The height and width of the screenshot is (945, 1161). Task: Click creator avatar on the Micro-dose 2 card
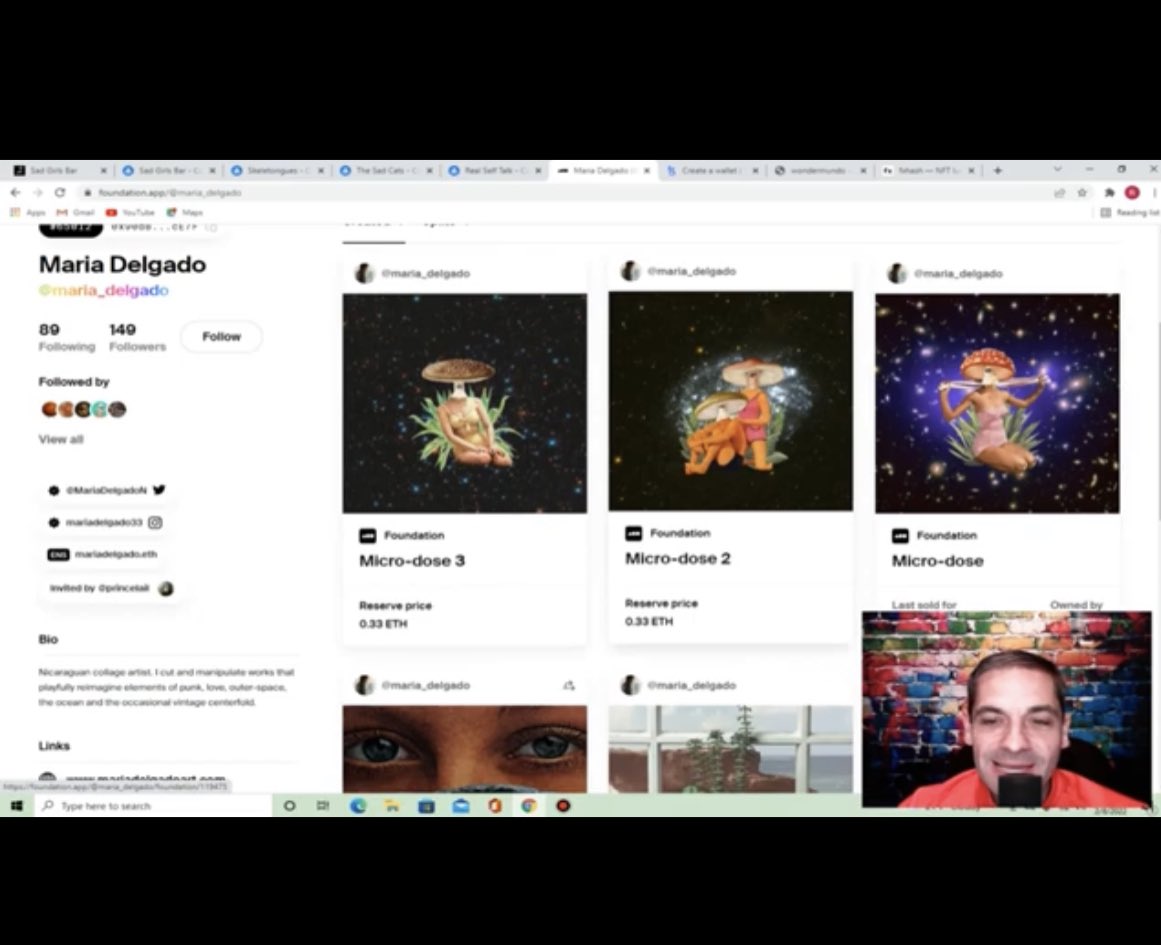(x=630, y=271)
